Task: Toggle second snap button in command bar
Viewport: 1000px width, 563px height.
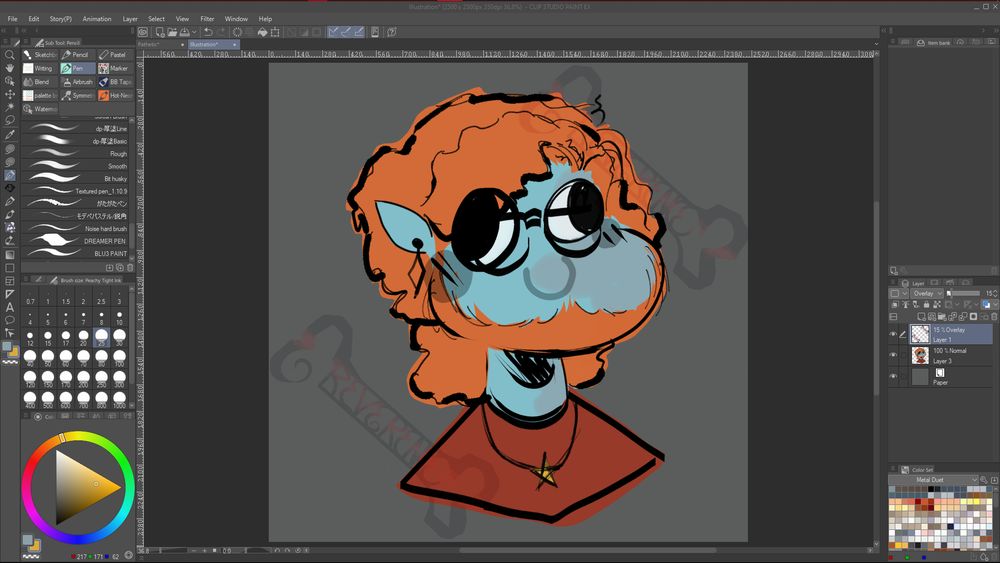Action: click(x=346, y=32)
